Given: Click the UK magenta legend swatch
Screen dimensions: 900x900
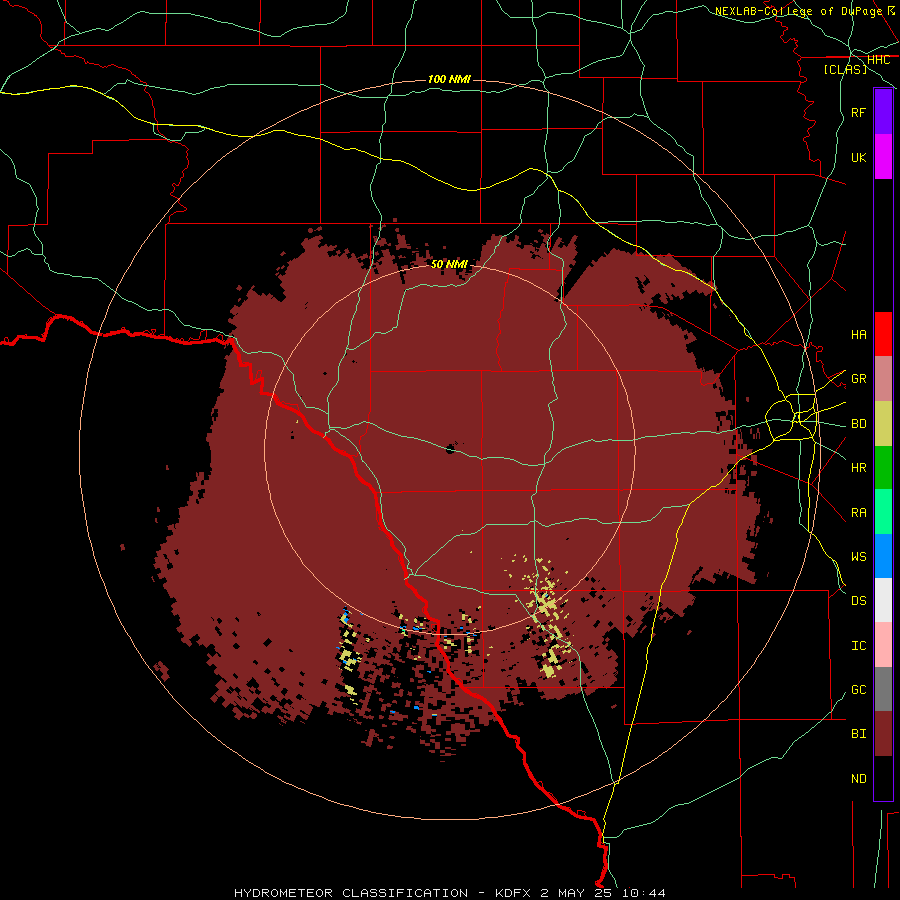Looking at the screenshot, I should coord(883,157).
